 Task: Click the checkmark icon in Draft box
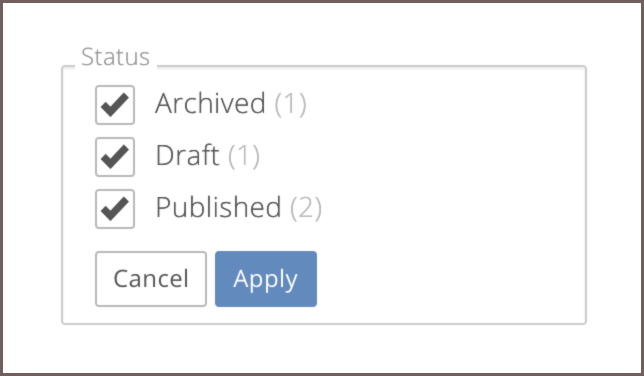(x=115, y=157)
